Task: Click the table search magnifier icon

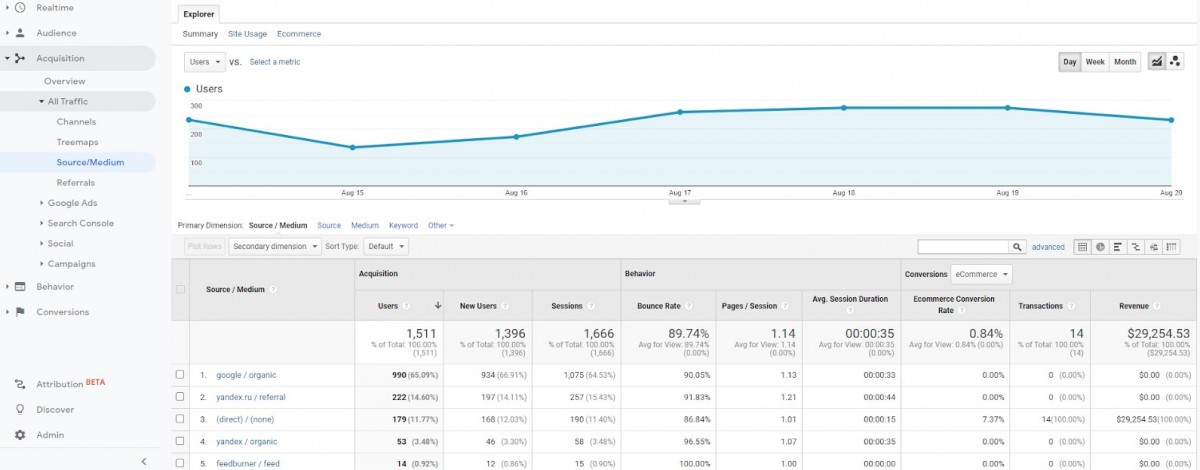Action: [x=1017, y=246]
